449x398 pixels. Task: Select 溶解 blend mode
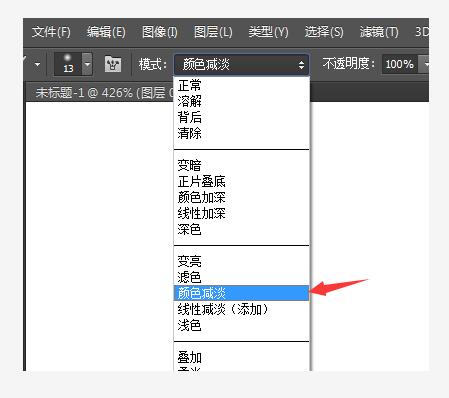pos(242,101)
